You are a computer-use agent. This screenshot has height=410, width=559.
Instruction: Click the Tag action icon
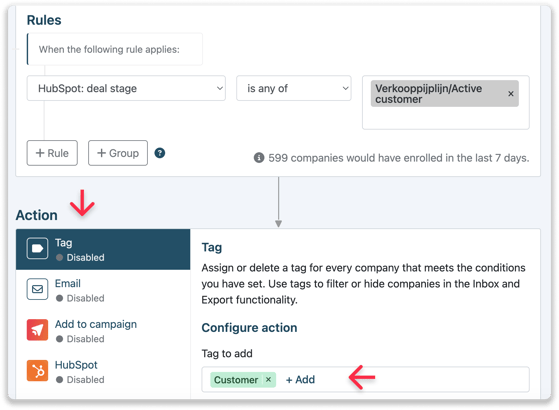coord(37,248)
